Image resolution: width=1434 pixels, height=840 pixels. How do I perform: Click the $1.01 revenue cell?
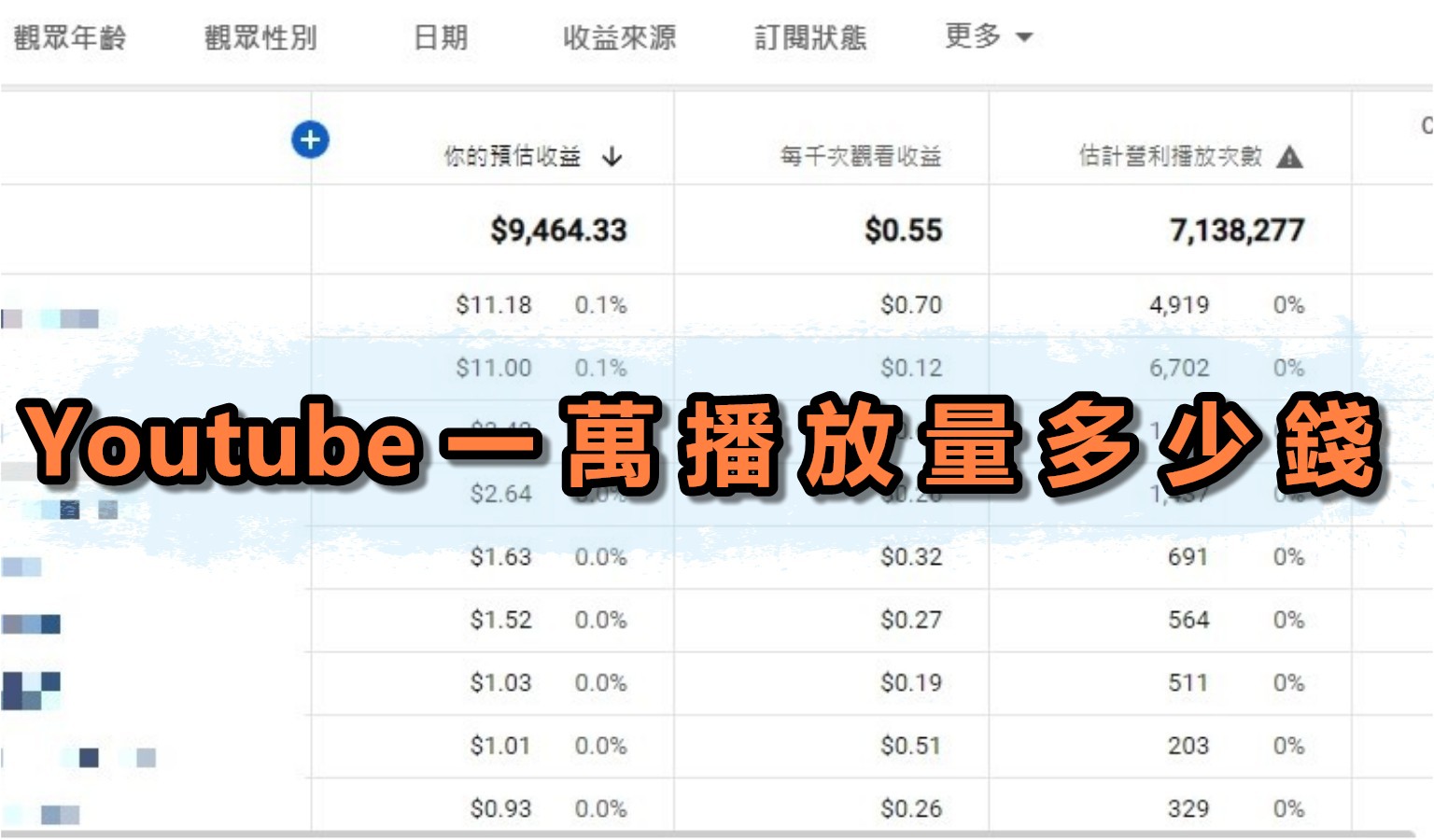(x=500, y=746)
